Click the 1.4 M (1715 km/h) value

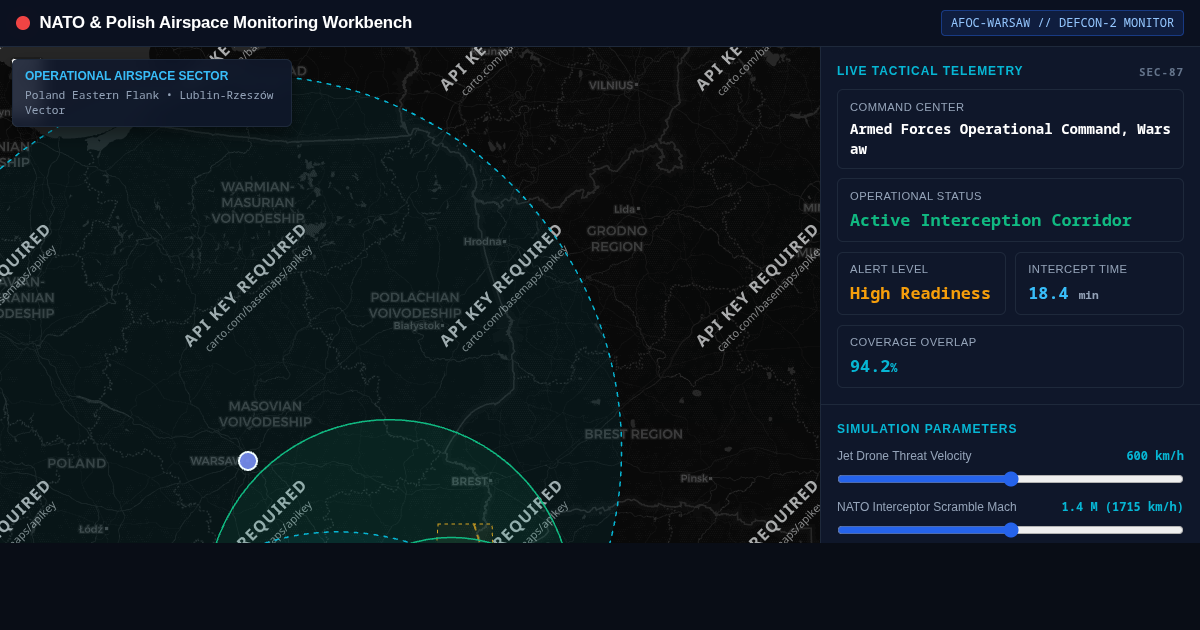tap(1123, 507)
